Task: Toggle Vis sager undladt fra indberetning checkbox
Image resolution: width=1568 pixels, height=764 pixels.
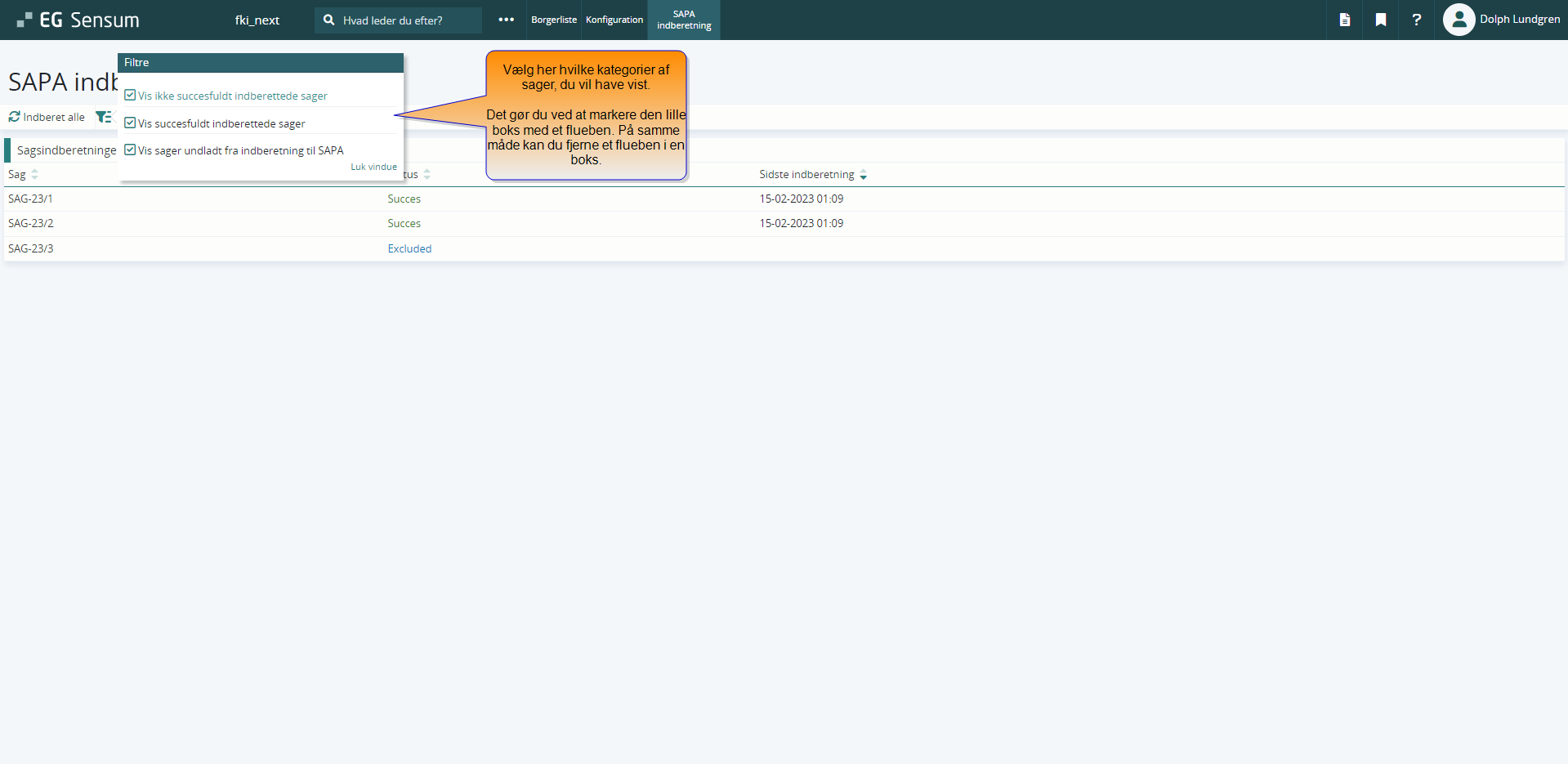Action: [130, 150]
